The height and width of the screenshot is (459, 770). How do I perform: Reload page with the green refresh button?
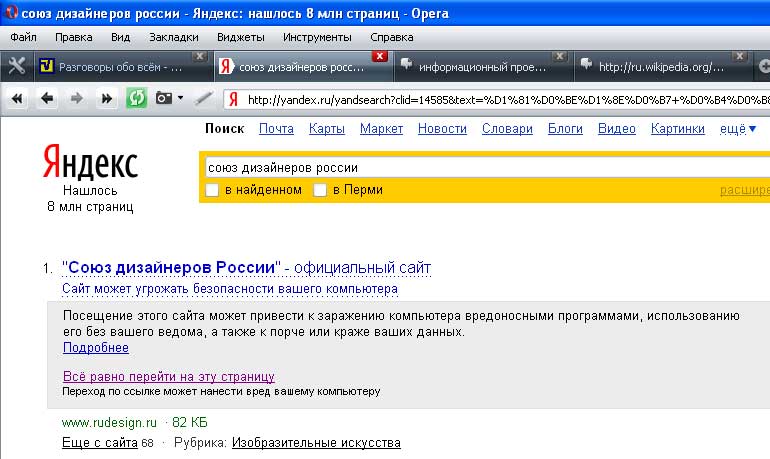coord(137,98)
